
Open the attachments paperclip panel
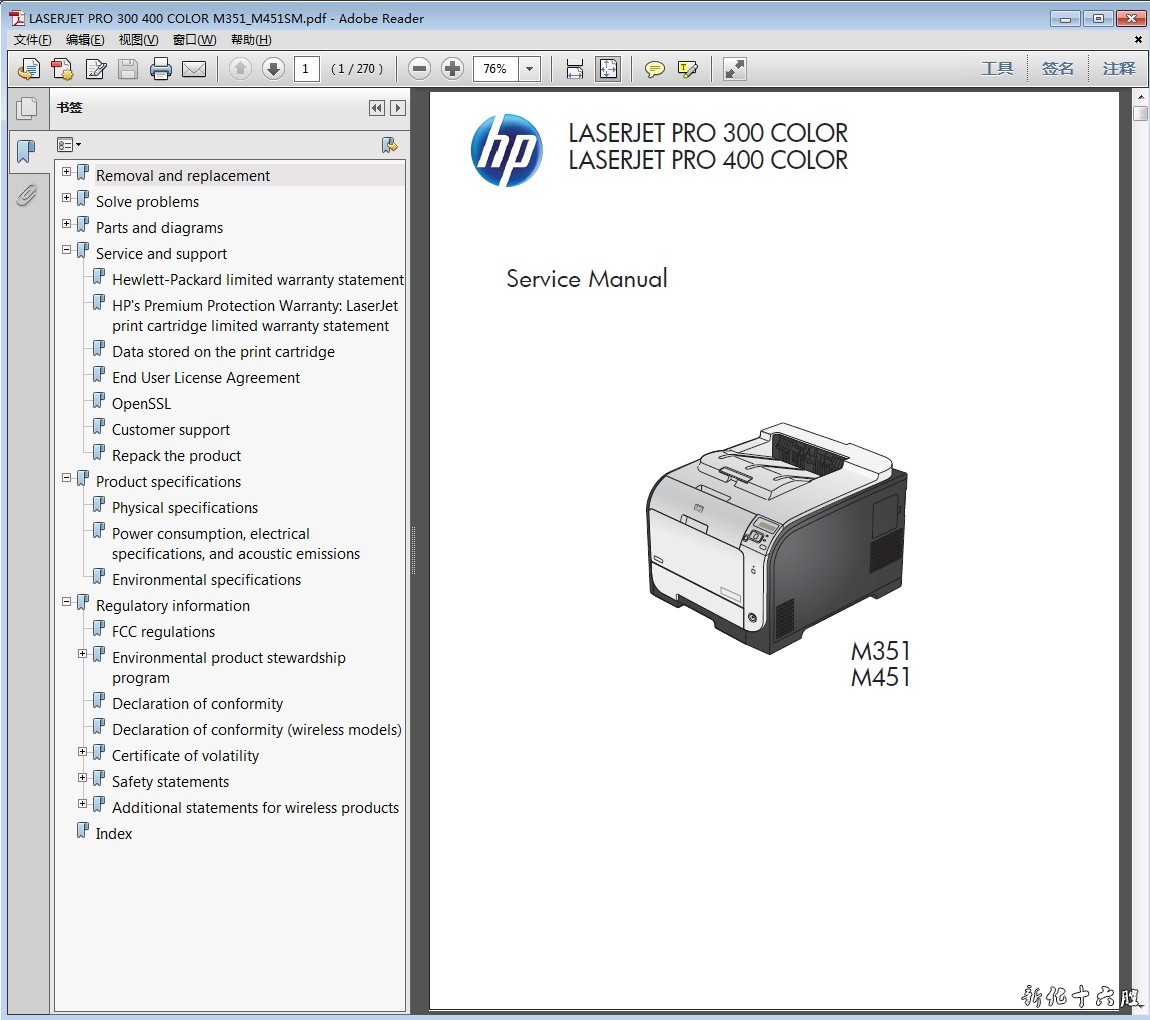tap(27, 195)
